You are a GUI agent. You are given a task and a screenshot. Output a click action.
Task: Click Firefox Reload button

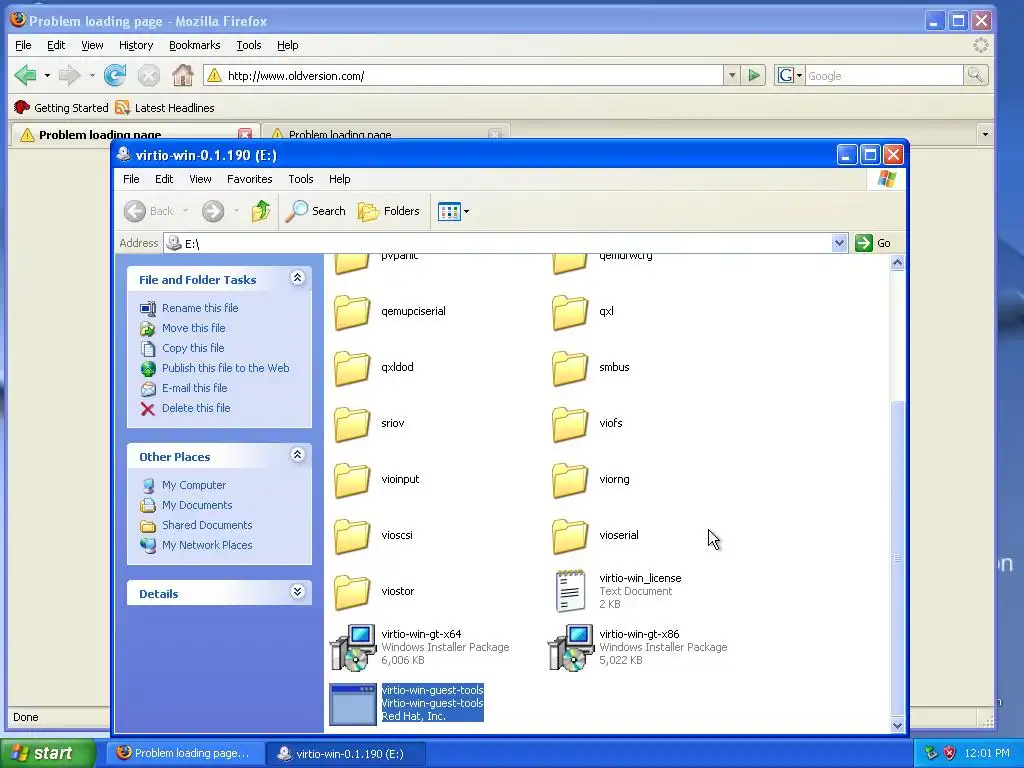[115, 76]
